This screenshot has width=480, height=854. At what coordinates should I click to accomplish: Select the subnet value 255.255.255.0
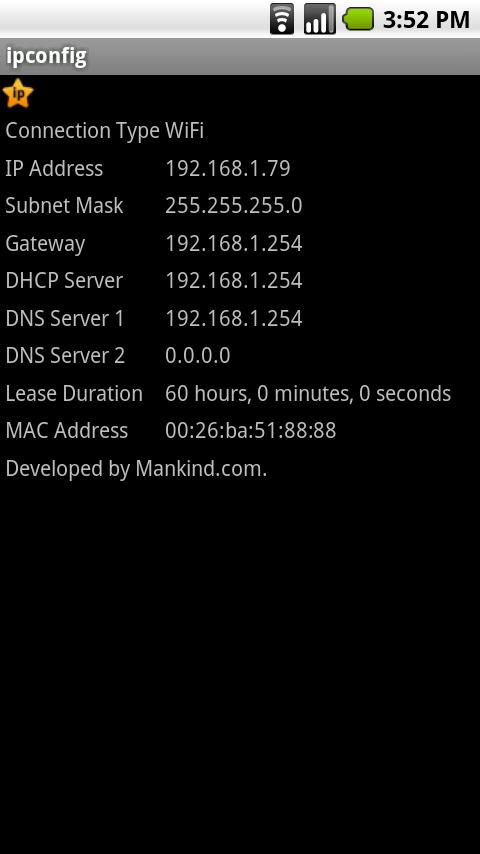tap(234, 206)
